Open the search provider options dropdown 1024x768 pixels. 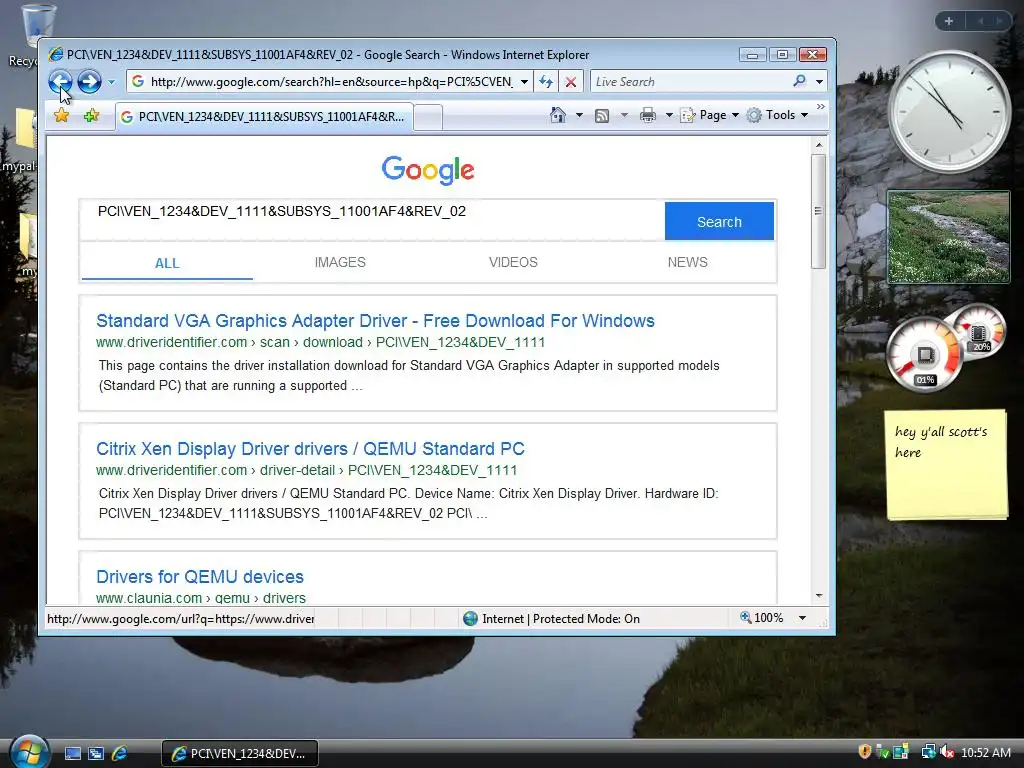[819, 82]
